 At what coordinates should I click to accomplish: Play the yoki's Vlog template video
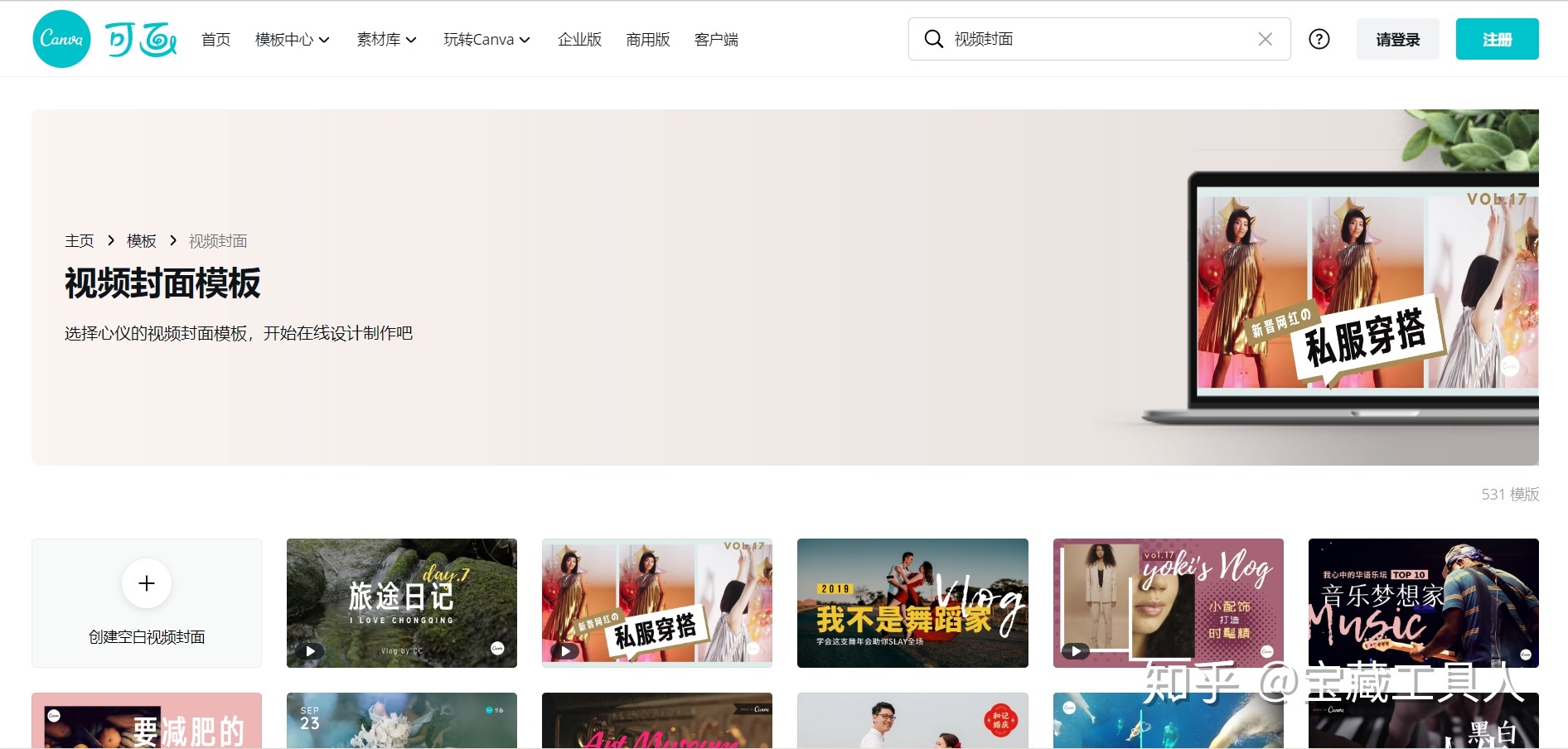click(x=1076, y=651)
